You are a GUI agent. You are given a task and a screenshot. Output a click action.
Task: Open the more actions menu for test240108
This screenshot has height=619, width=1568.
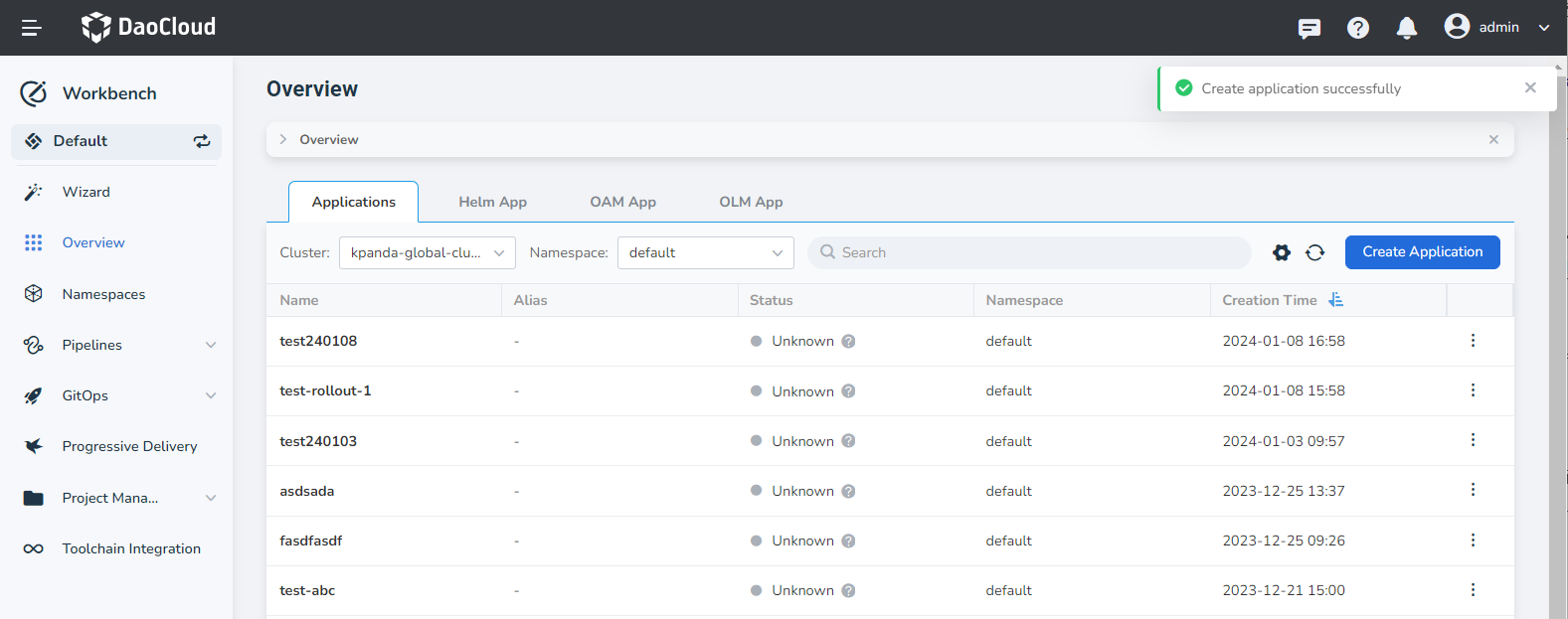[1473, 341]
